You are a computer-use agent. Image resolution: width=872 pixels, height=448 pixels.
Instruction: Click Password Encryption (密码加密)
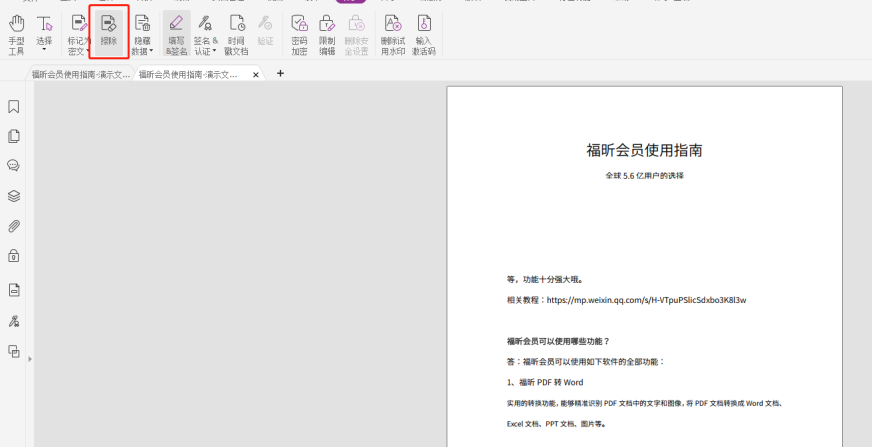pos(299,34)
